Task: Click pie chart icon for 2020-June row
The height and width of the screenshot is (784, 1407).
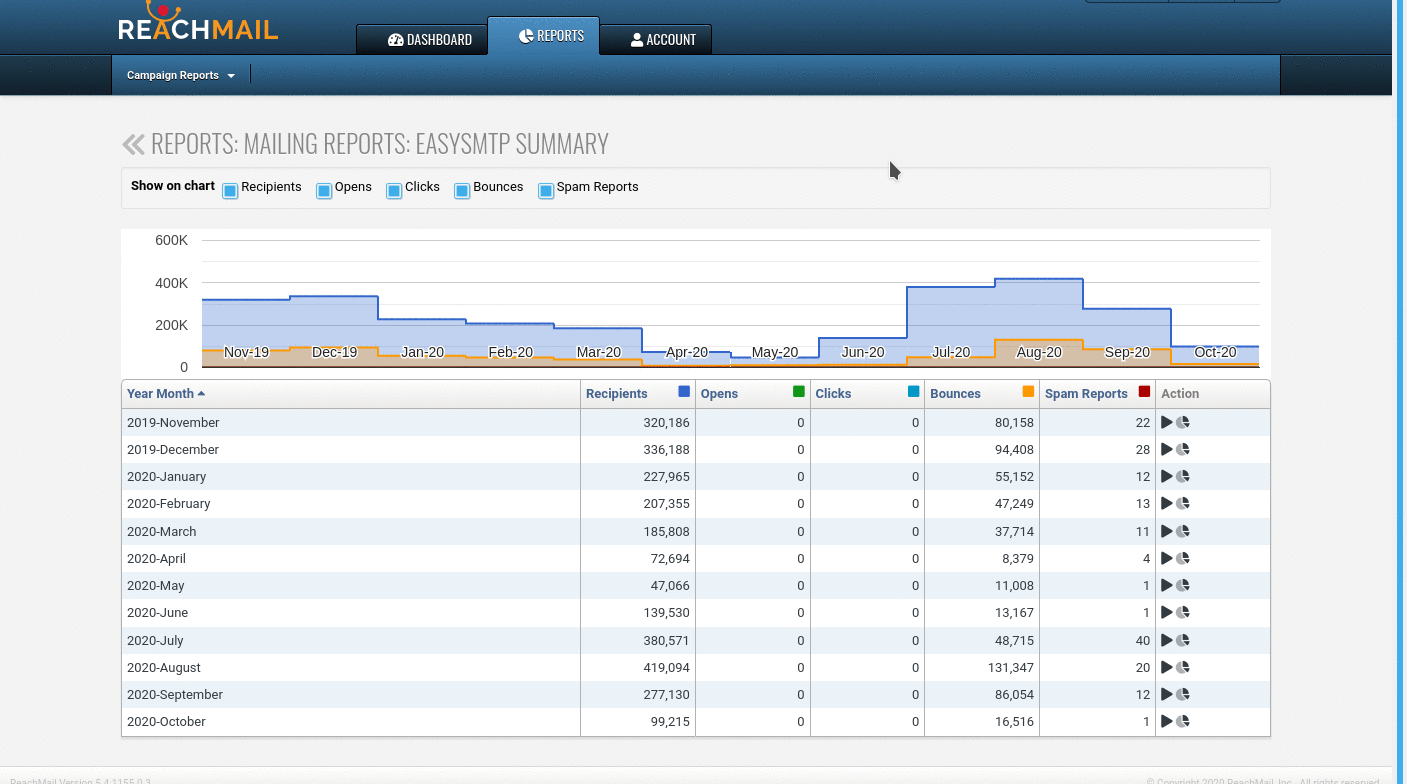Action: 1183,613
